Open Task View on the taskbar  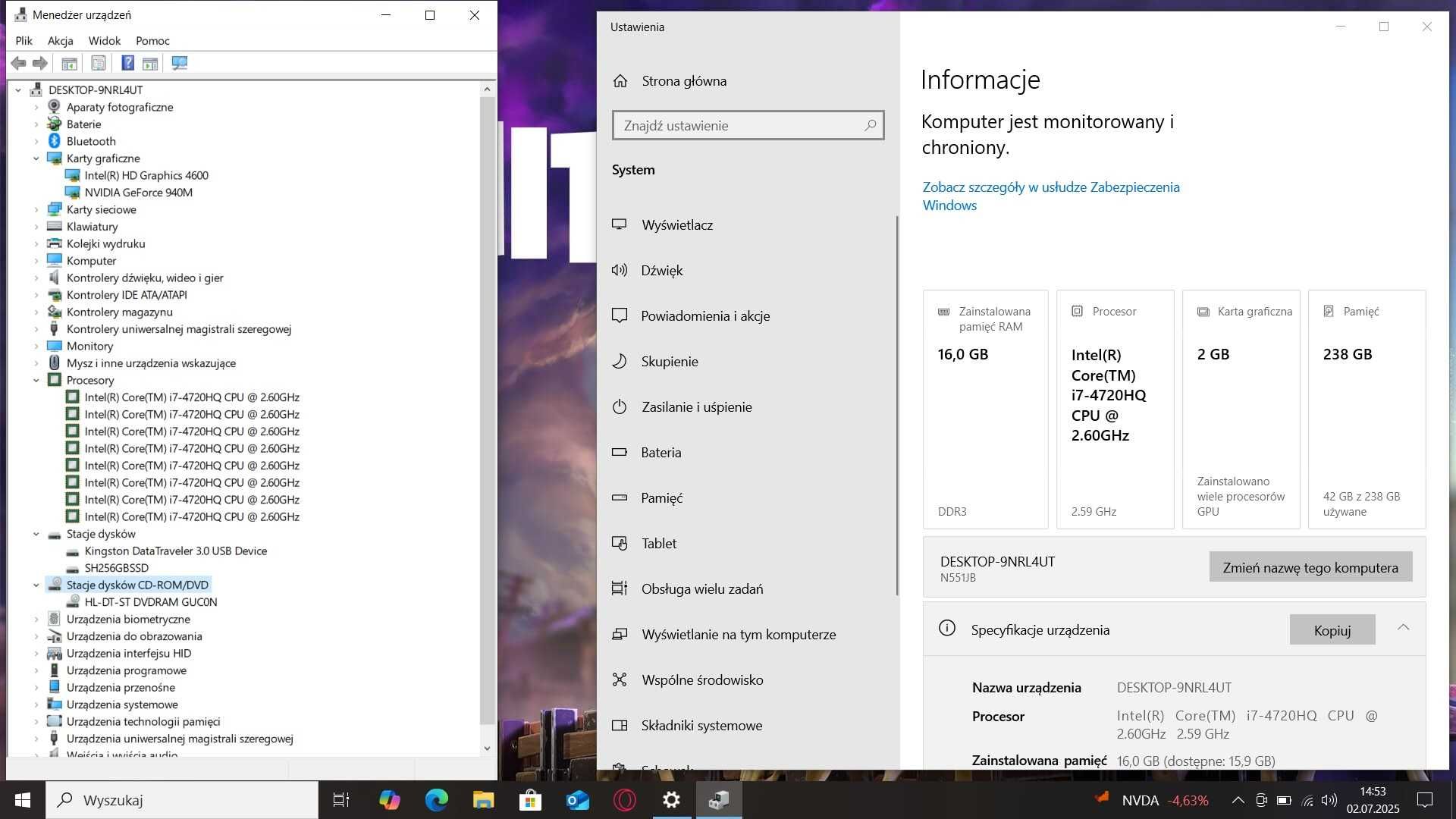tap(341, 800)
